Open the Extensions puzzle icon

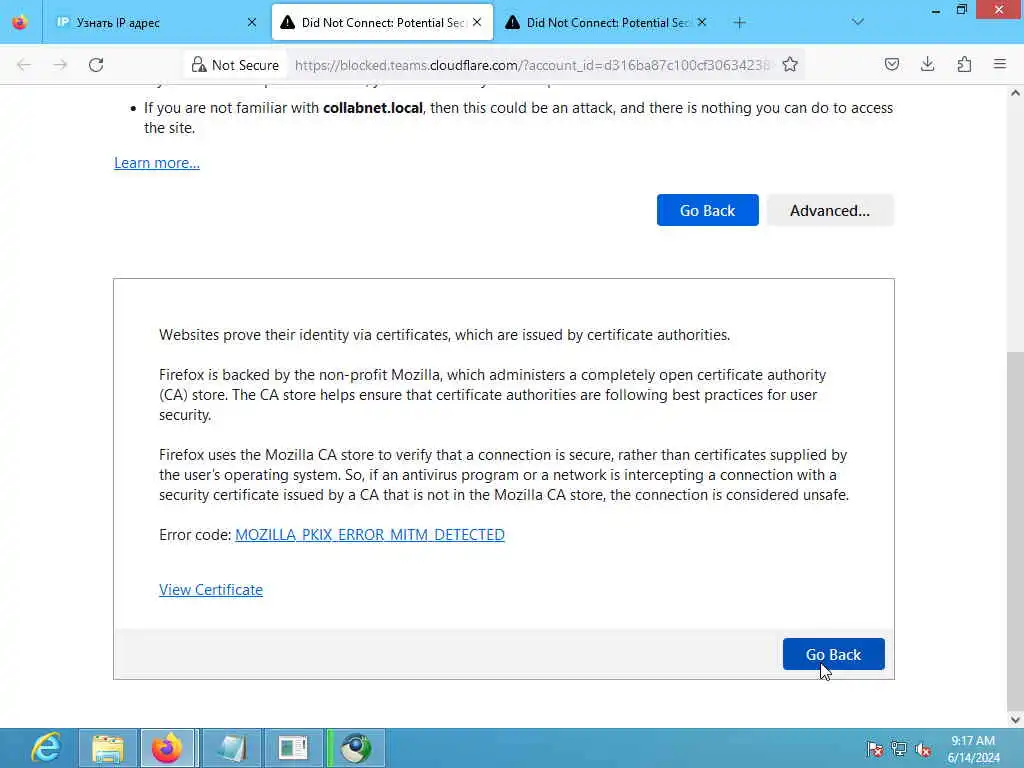(x=964, y=65)
